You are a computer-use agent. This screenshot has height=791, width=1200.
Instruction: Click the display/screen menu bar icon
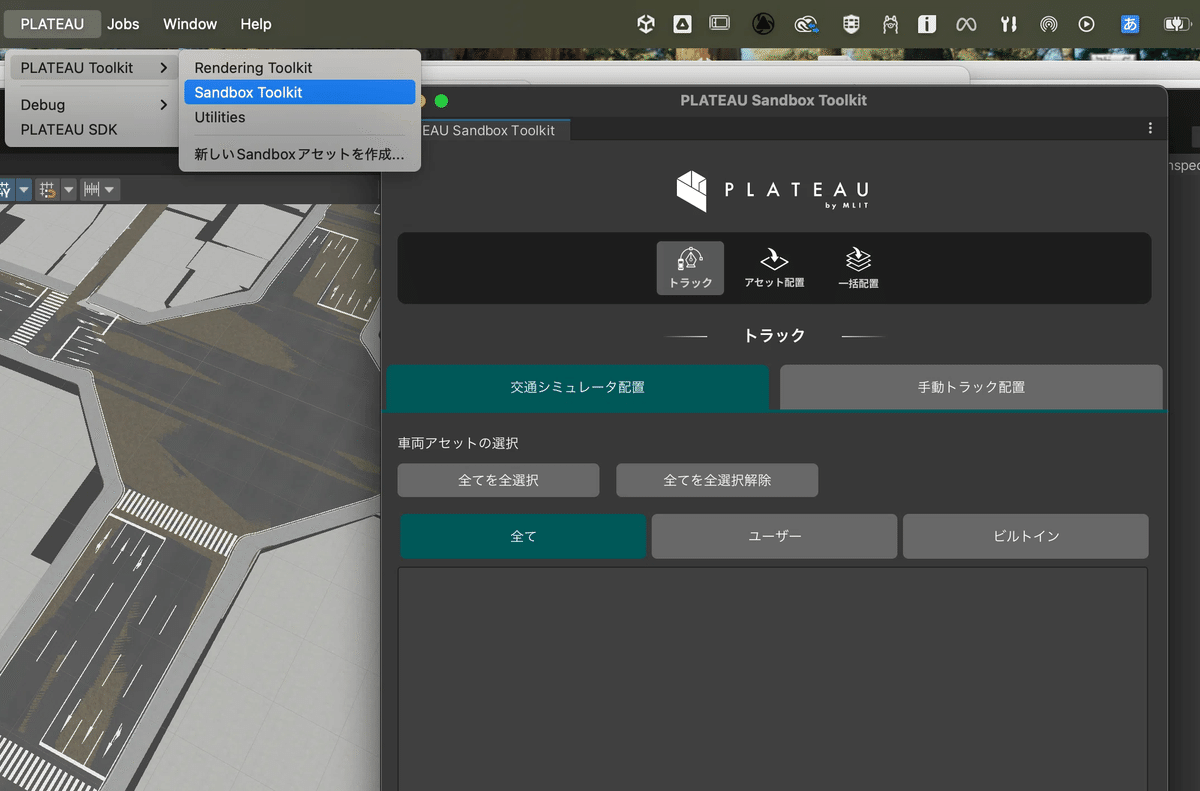coord(720,24)
